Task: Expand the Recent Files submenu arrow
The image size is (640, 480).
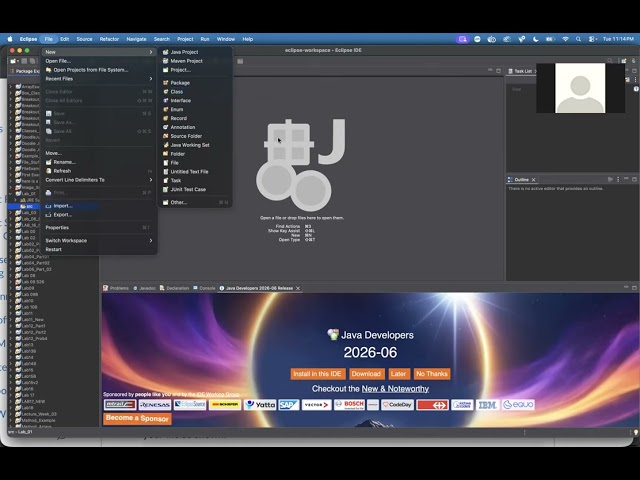Action: pos(151,79)
